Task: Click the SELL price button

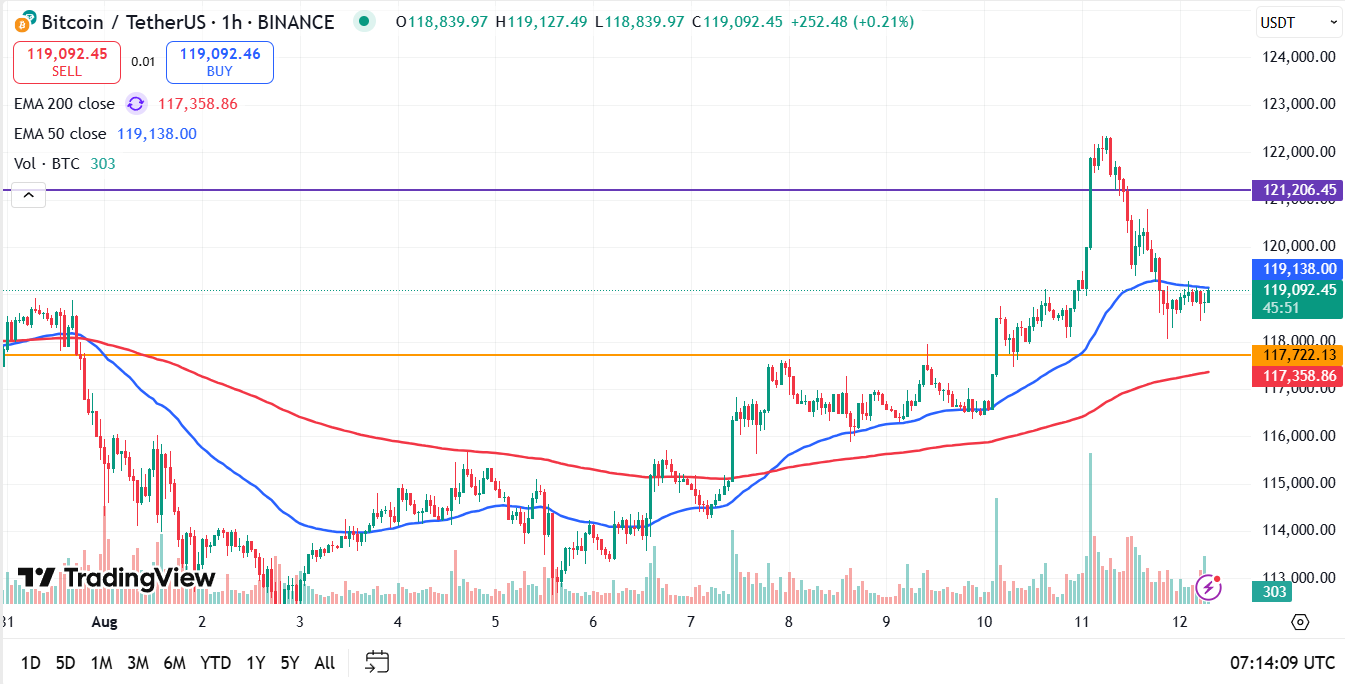Action: (x=67, y=62)
